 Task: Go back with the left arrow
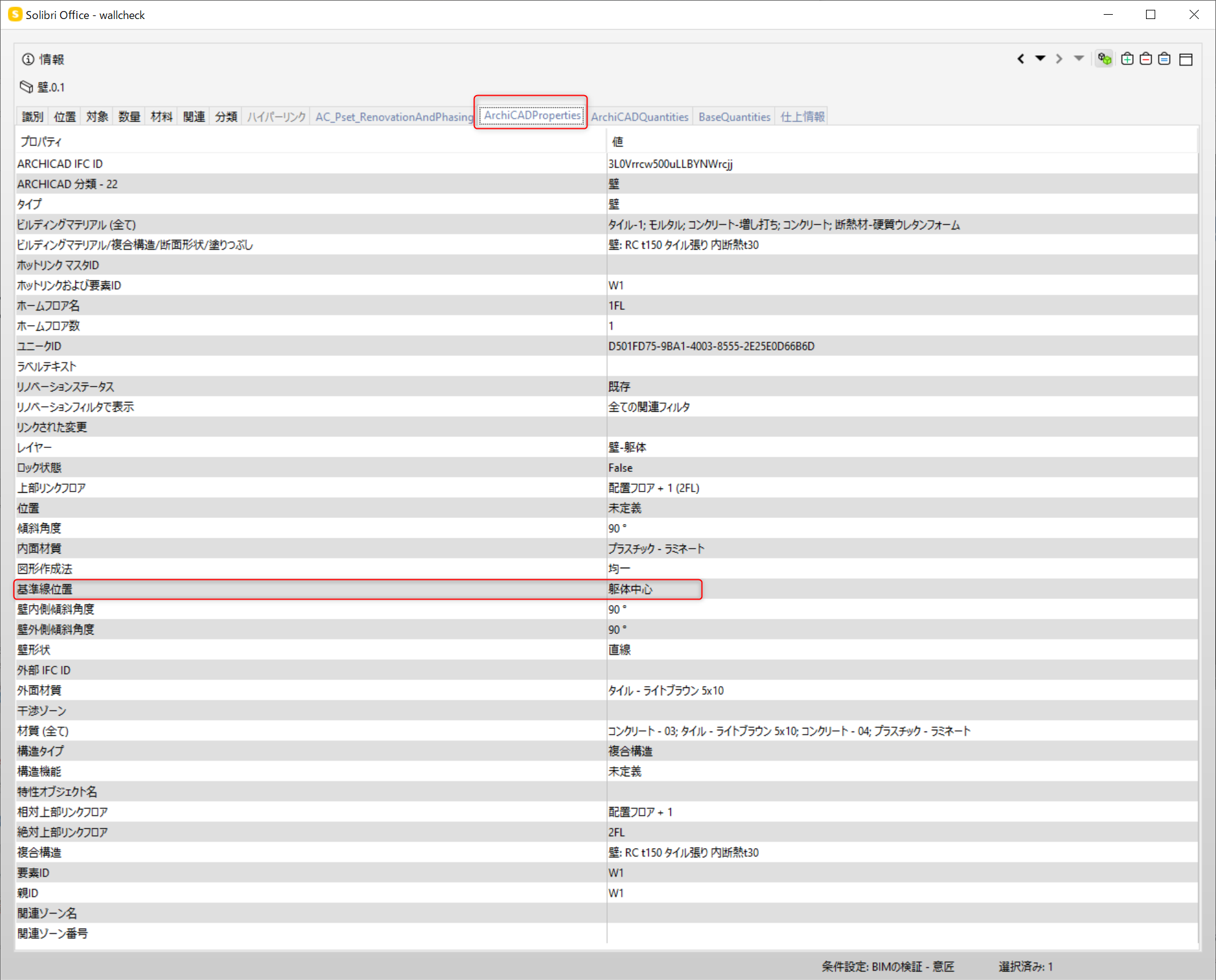click(x=1021, y=59)
